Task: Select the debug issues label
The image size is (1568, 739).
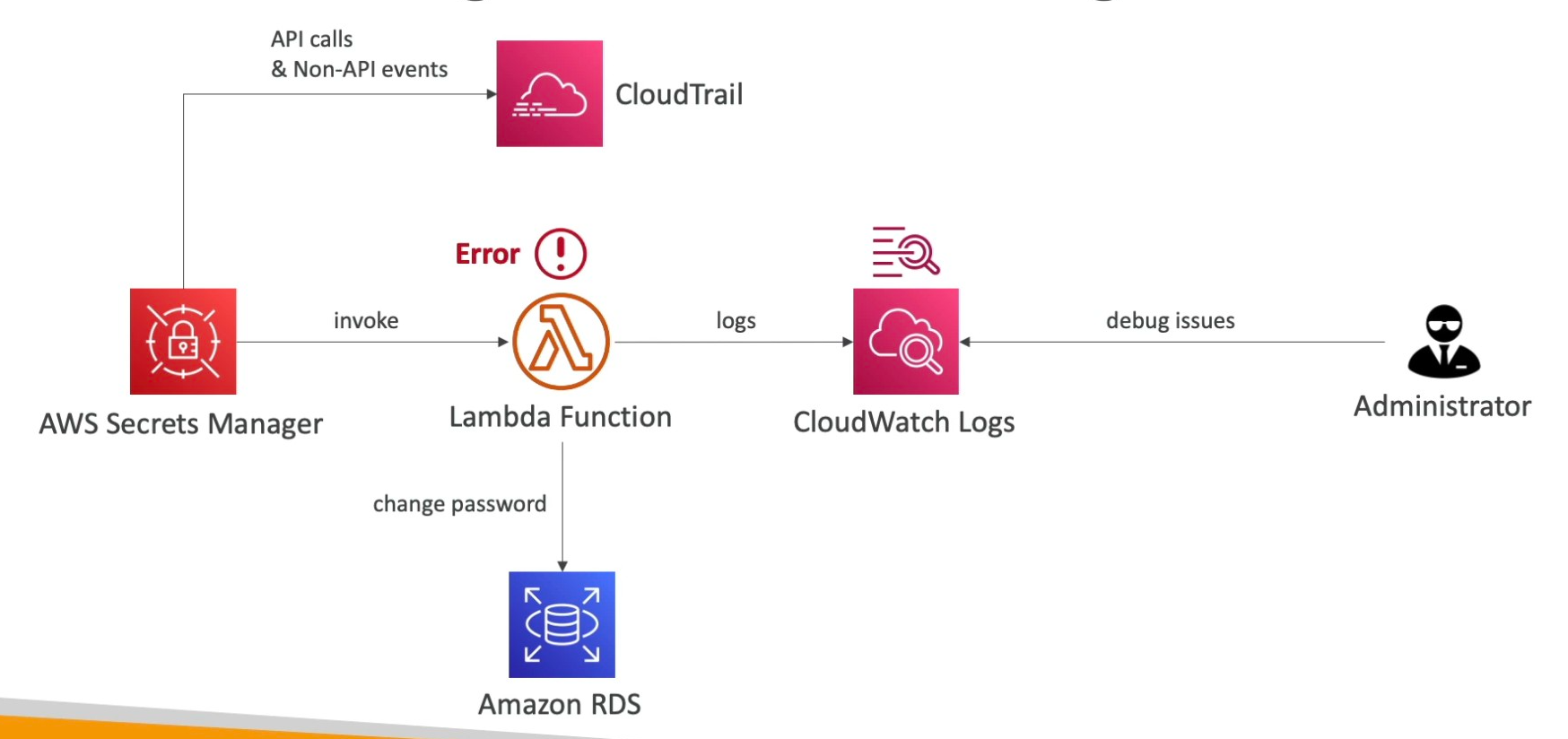Action: (1170, 320)
